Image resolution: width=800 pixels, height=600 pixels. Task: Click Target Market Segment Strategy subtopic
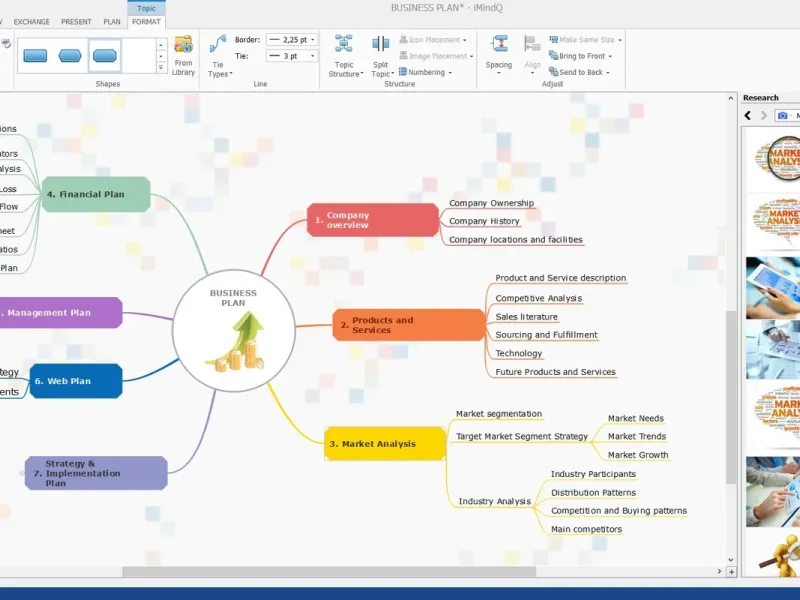coord(522,437)
